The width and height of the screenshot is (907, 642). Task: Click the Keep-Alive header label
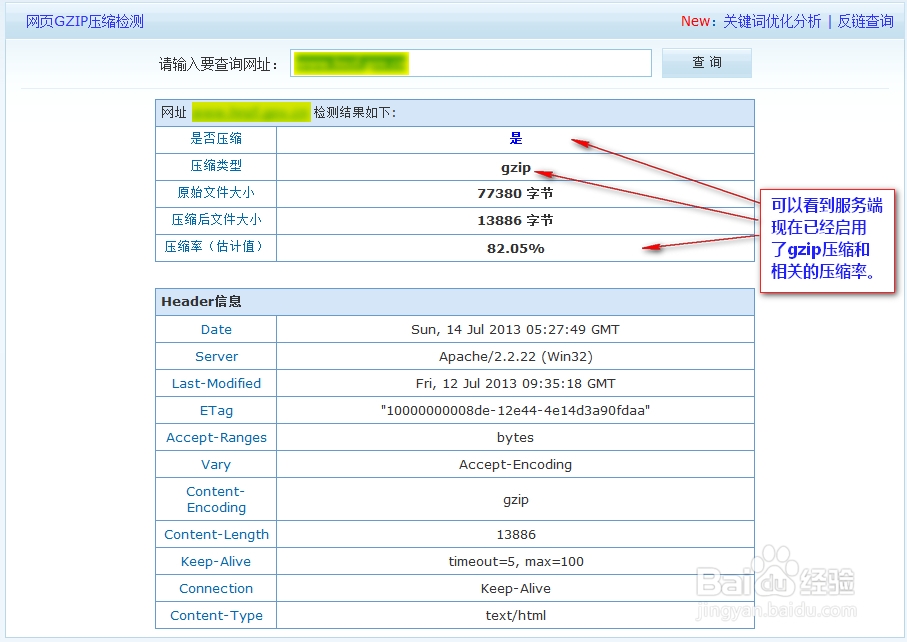click(x=216, y=561)
